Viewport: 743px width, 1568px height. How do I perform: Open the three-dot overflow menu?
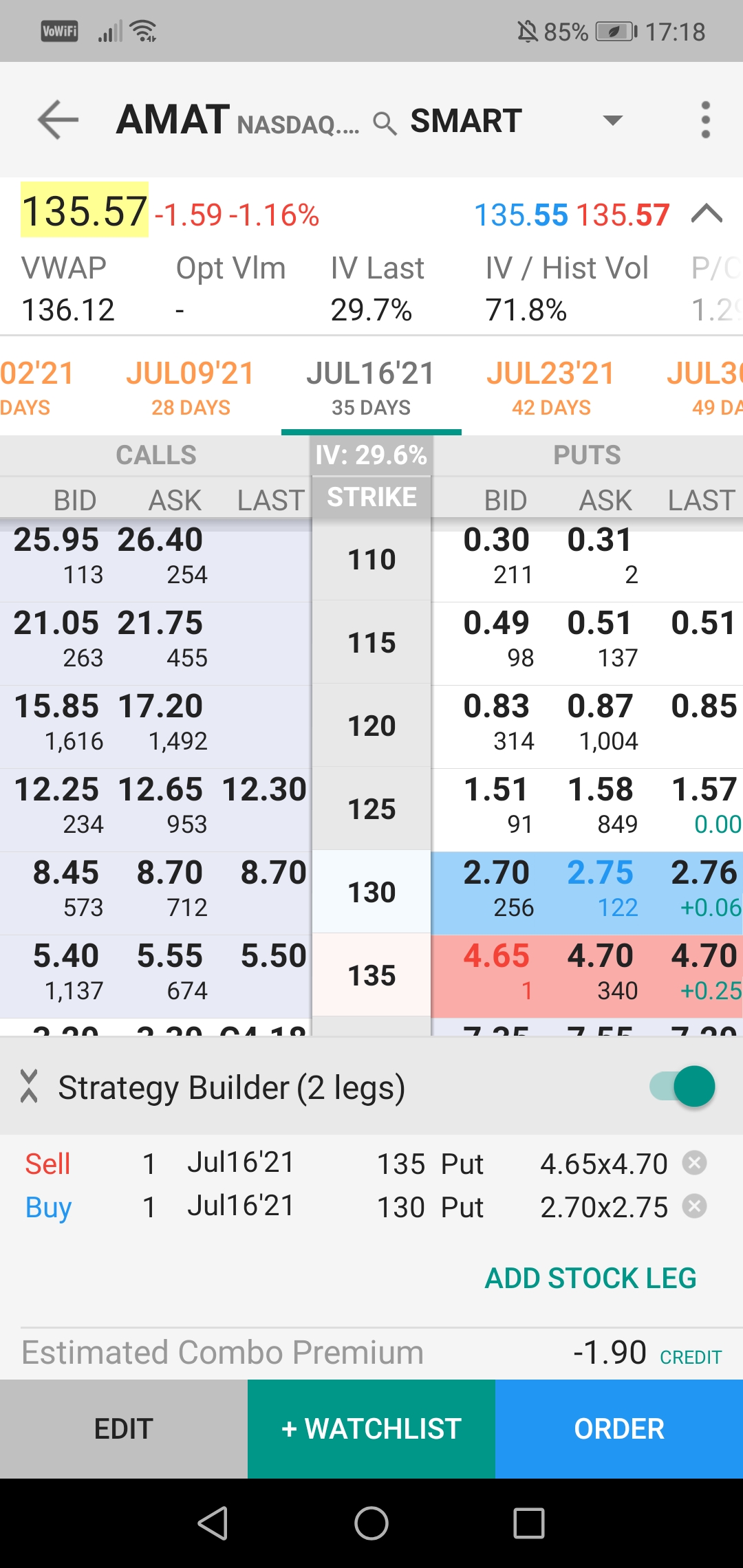705,120
